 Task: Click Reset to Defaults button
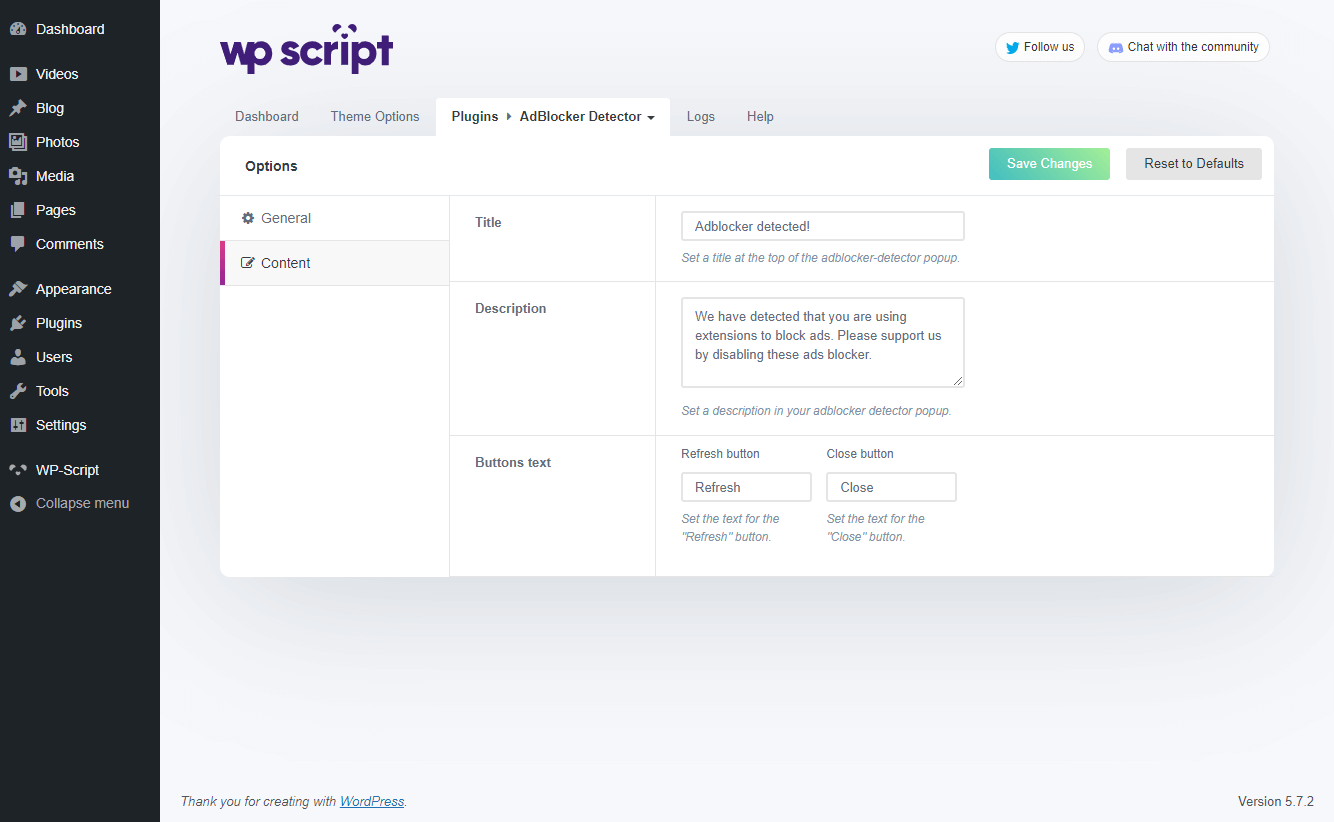[1193, 164]
